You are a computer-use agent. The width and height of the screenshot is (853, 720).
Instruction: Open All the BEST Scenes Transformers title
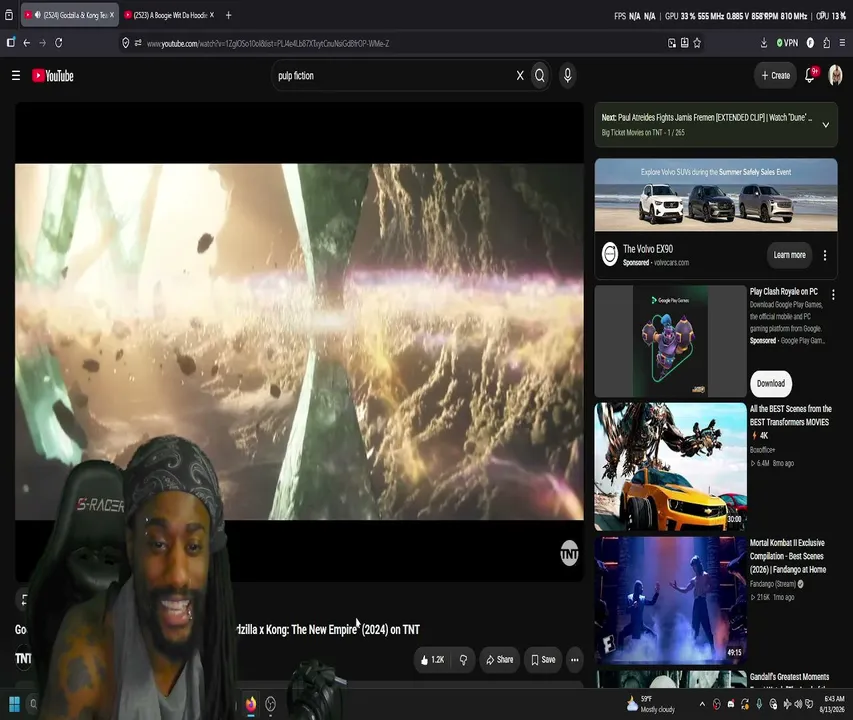coord(790,422)
